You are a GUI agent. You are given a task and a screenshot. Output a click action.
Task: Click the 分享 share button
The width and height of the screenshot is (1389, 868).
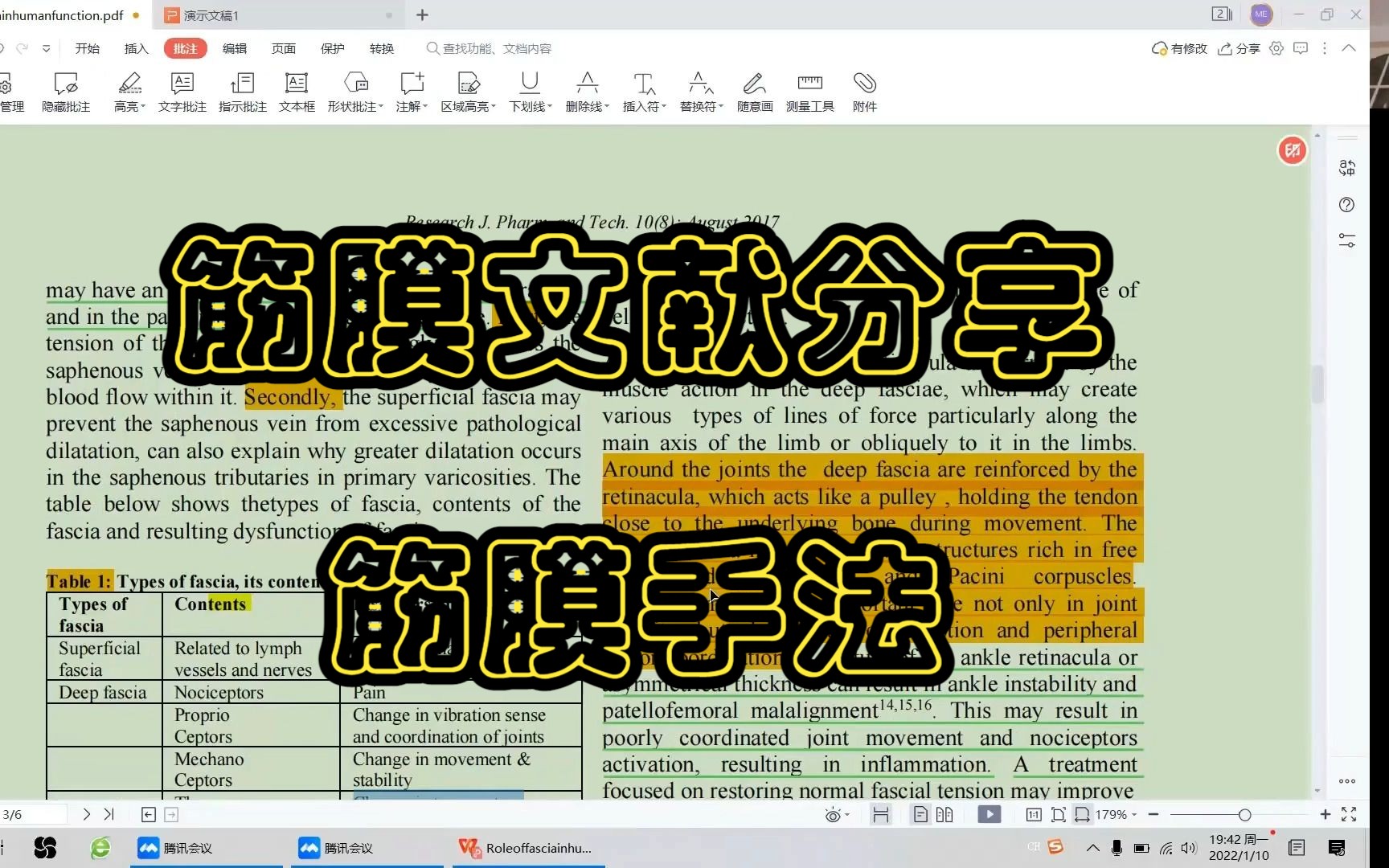[x=1239, y=48]
